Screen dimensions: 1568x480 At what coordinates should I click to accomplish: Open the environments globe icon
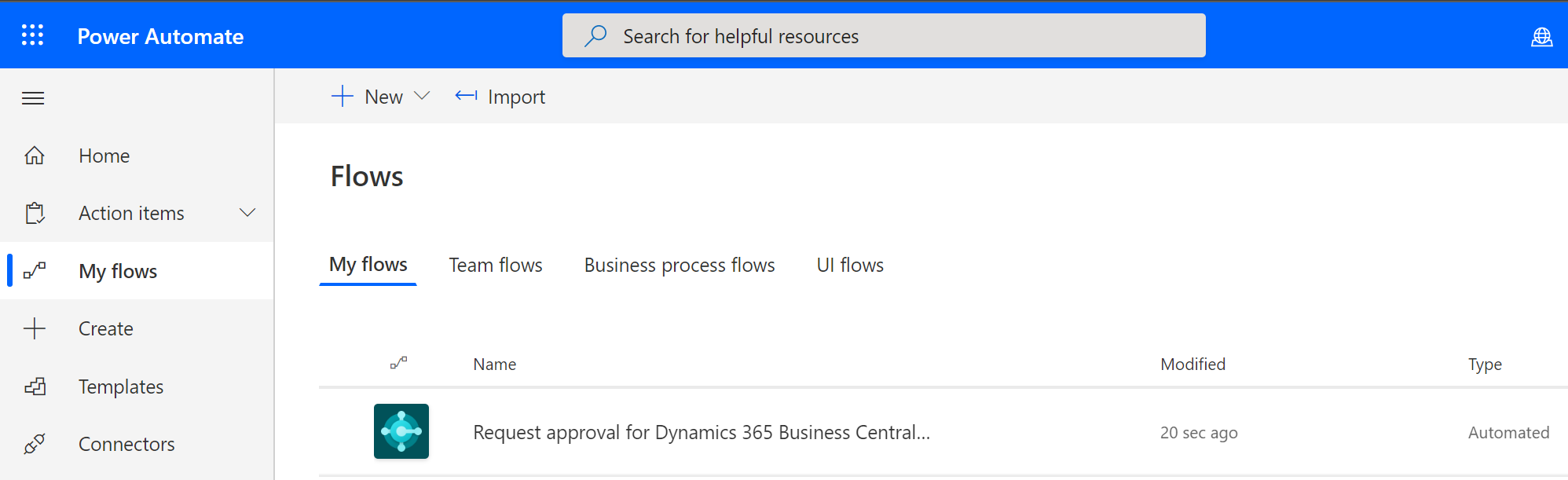[1541, 37]
